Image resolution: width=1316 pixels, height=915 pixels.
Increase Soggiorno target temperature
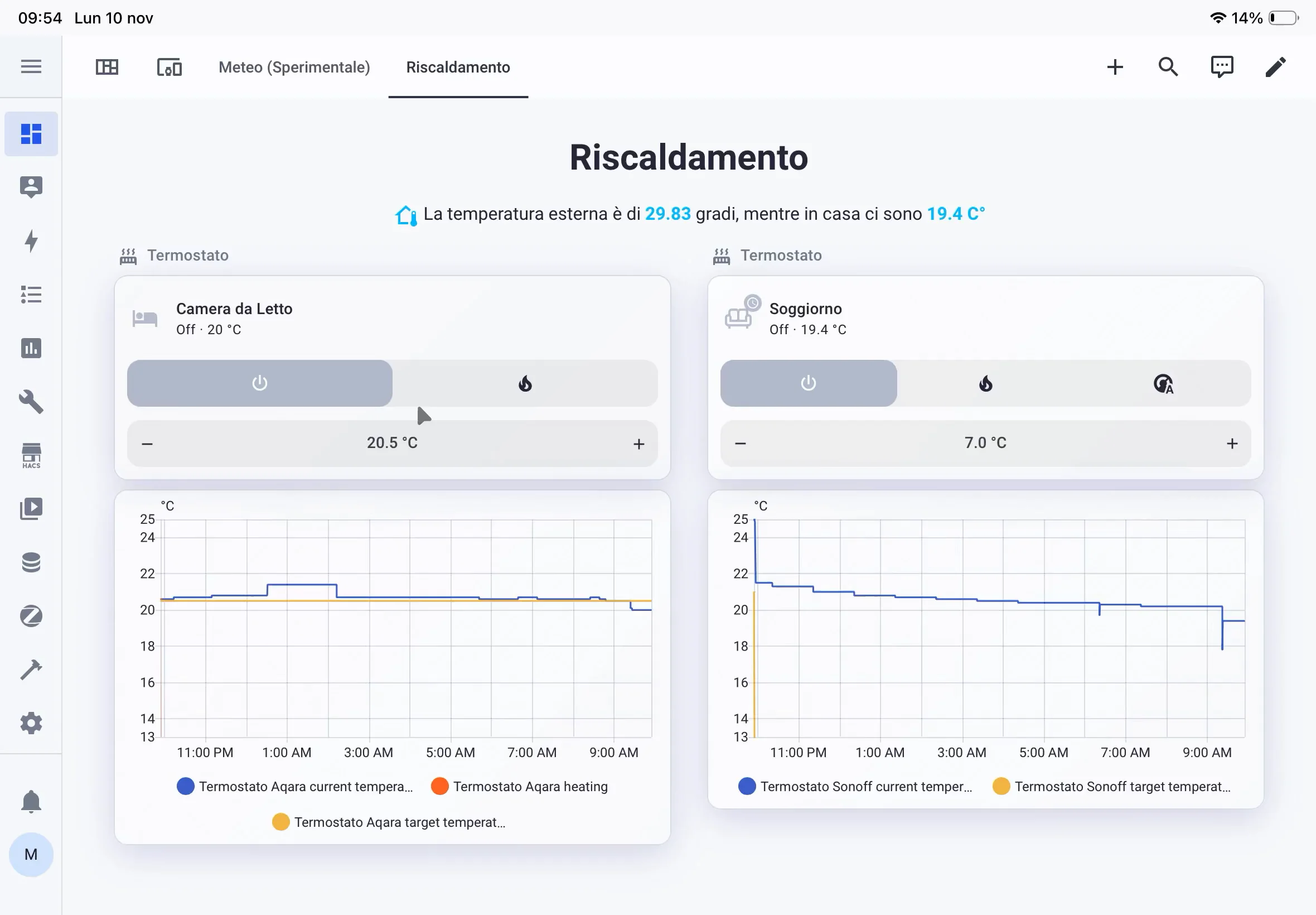pos(1232,444)
